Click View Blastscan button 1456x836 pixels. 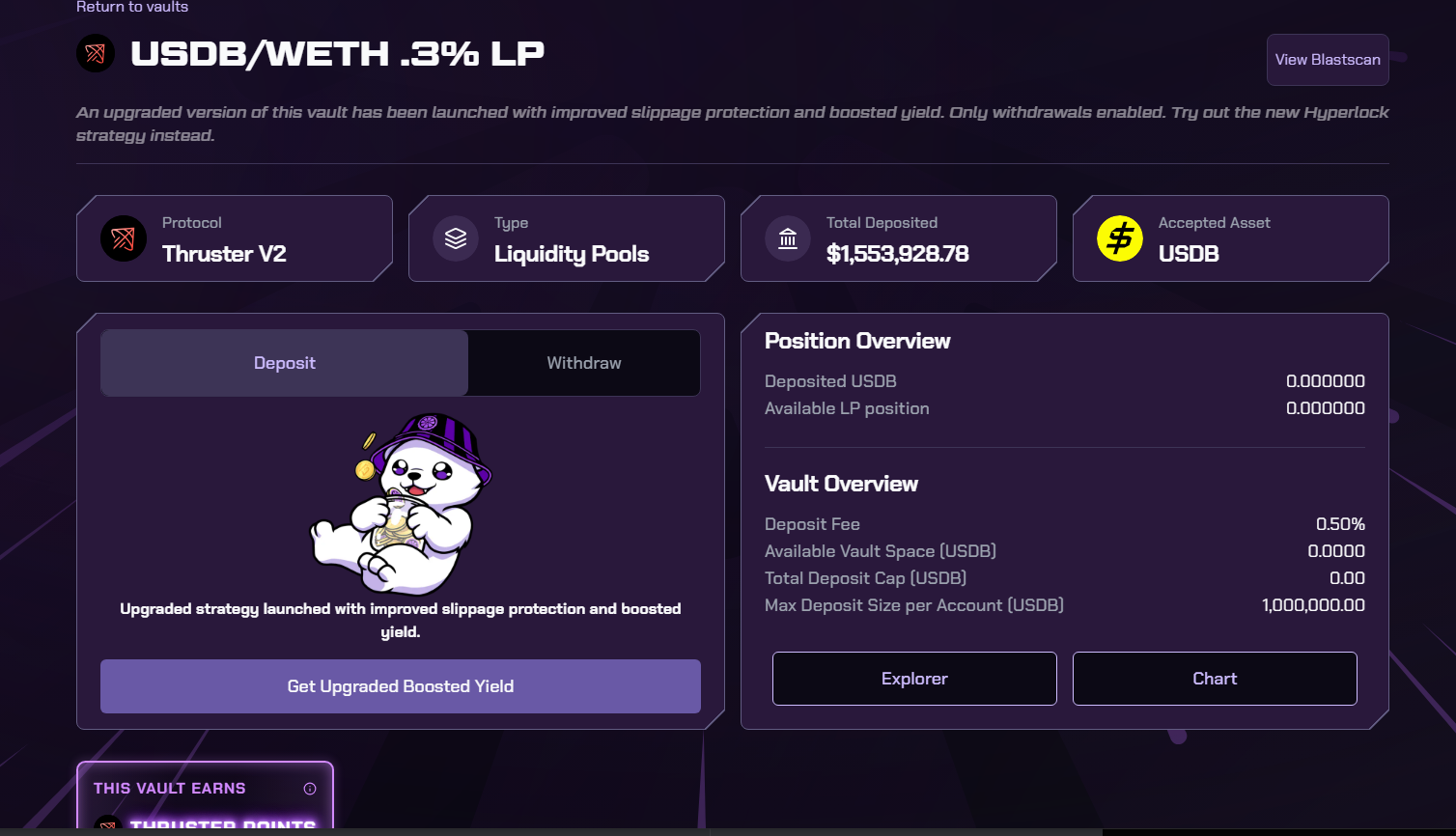pyautogui.click(x=1328, y=60)
